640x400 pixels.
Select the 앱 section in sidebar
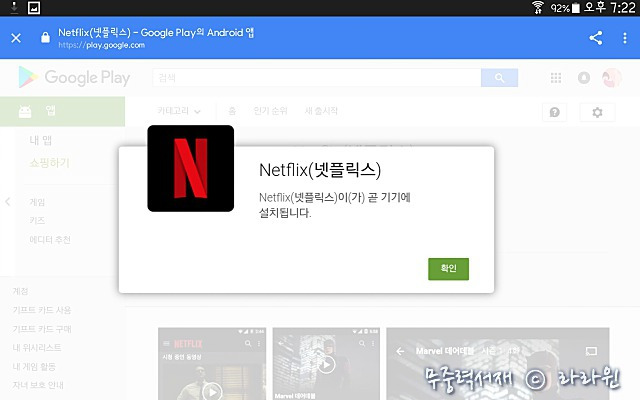62,111
